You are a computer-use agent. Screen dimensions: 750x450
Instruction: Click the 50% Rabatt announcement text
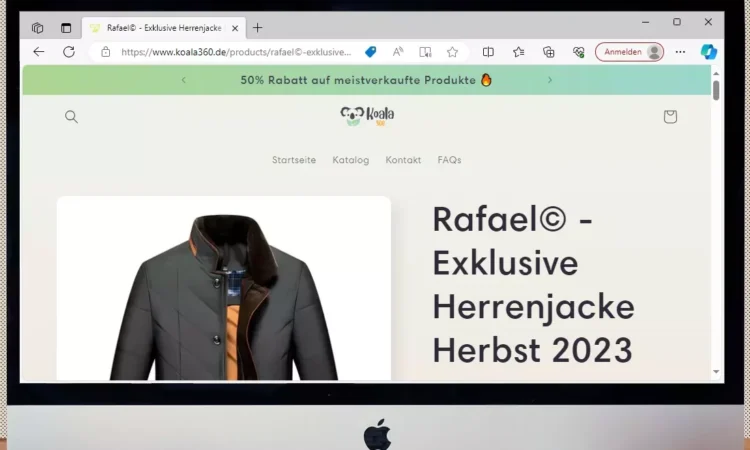(x=366, y=80)
